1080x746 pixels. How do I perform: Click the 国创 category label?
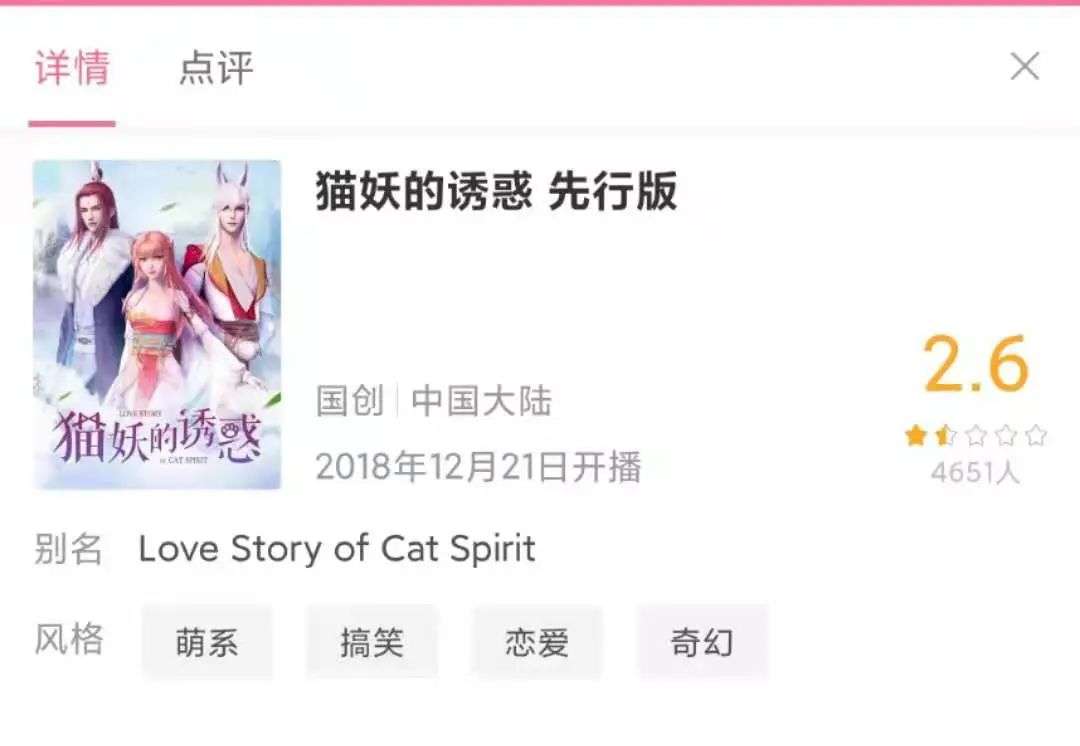tap(350, 400)
